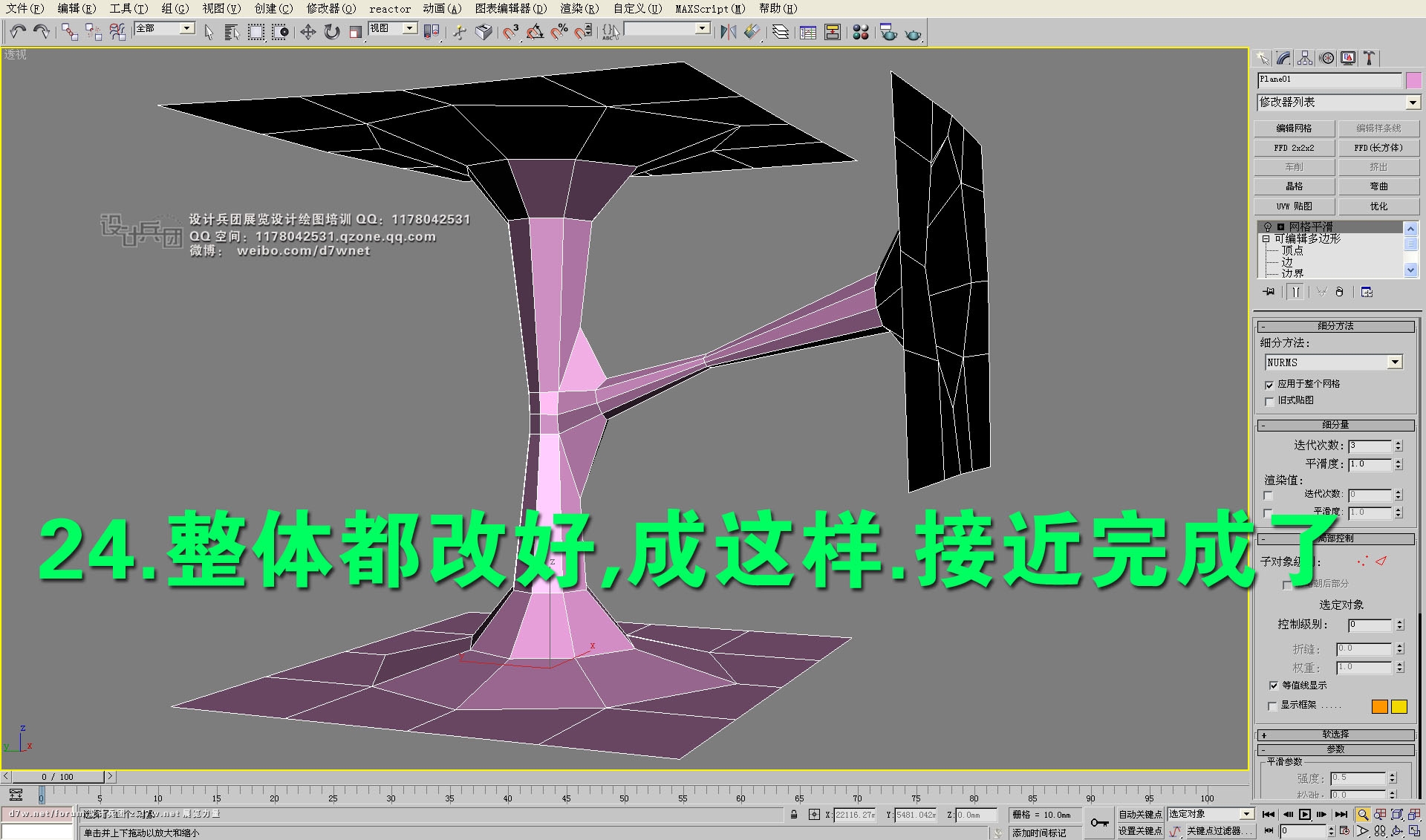The image size is (1426, 840).
Task: Click the 自动关键点 button
Action: coord(1140,815)
